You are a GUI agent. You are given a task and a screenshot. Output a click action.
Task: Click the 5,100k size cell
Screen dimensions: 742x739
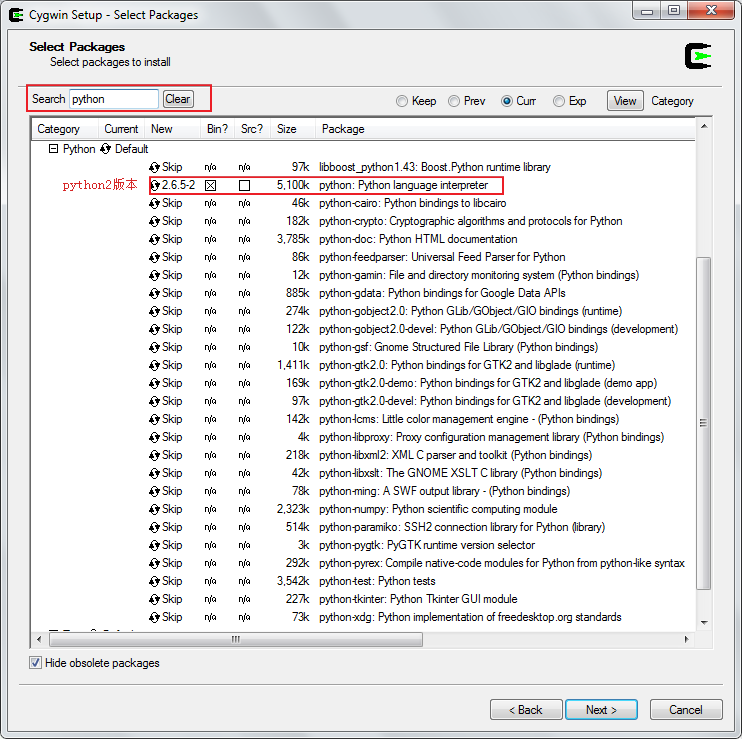293,185
